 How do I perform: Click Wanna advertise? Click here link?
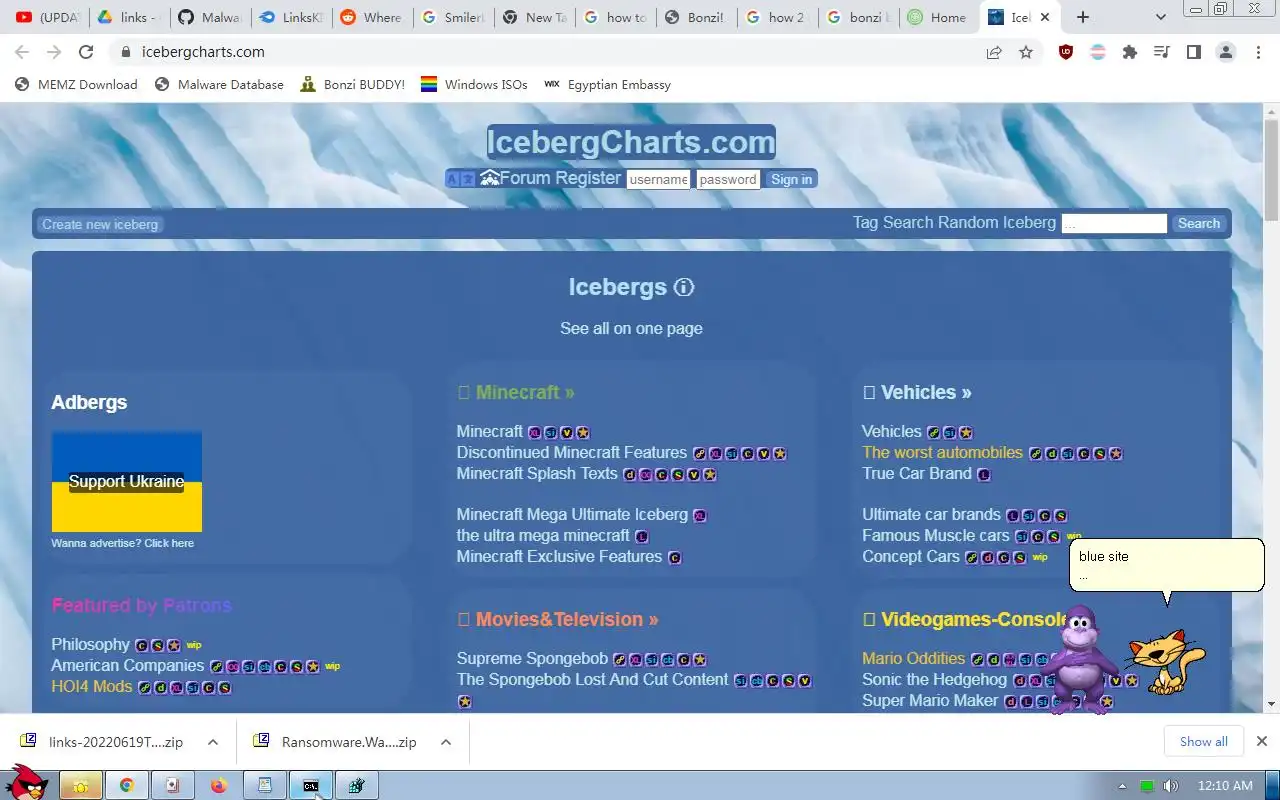click(x=123, y=543)
